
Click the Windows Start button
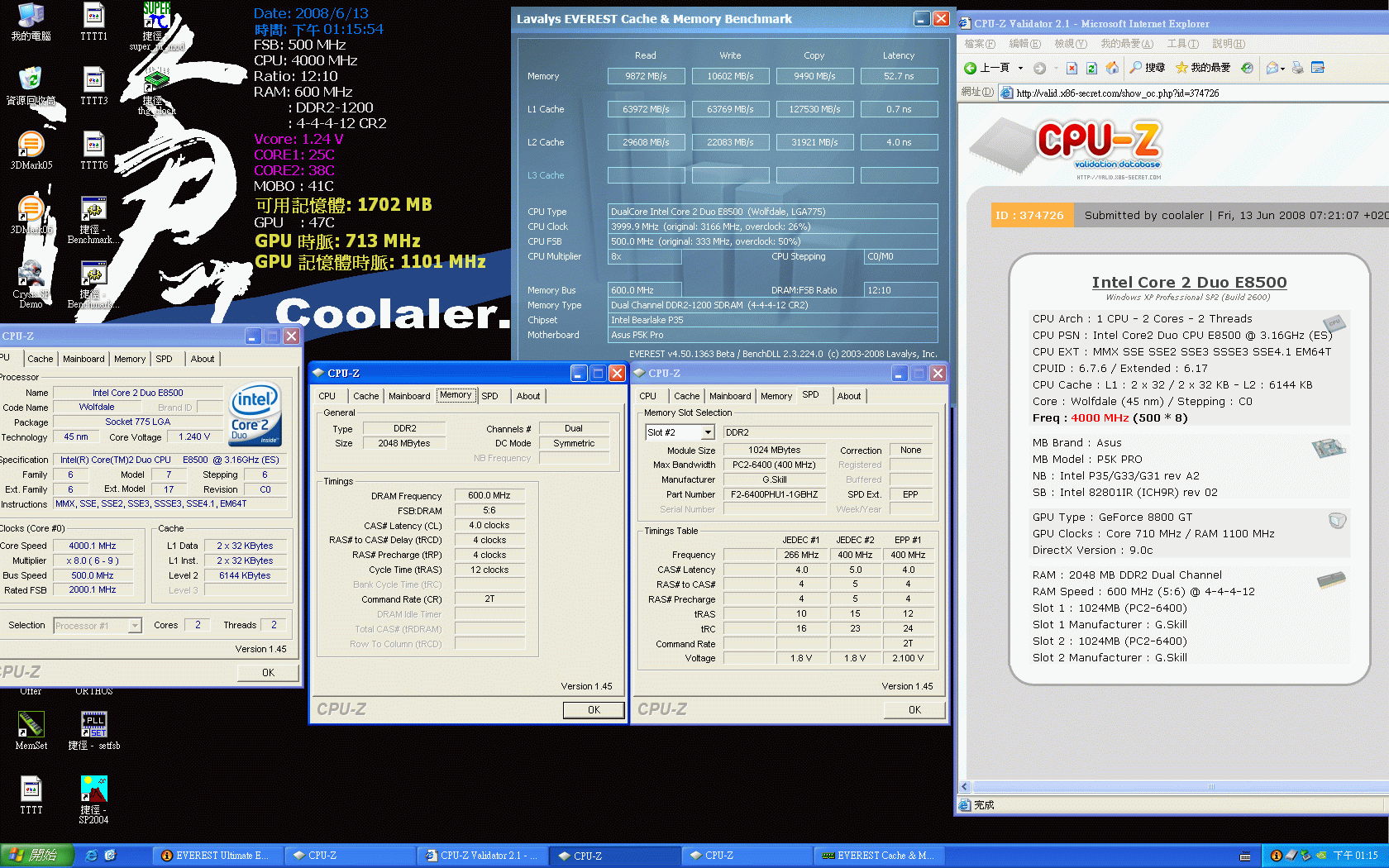click(37, 856)
